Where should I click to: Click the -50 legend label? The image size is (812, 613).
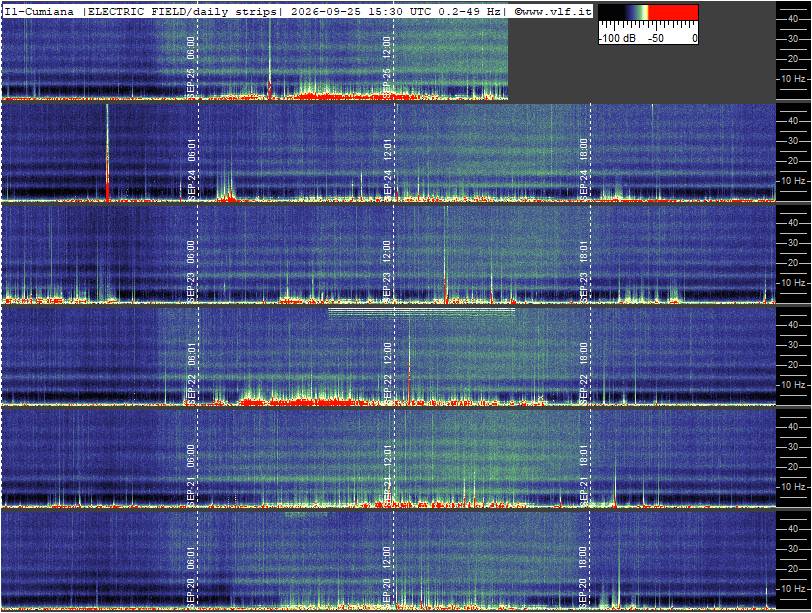(x=656, y=38)
